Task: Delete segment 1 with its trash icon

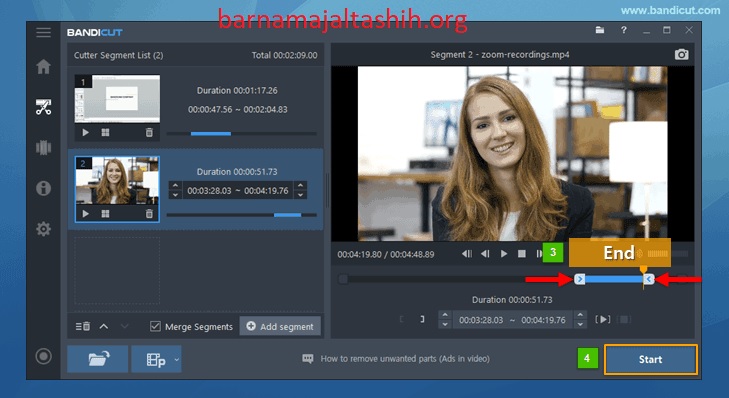Action: [149, 133]
